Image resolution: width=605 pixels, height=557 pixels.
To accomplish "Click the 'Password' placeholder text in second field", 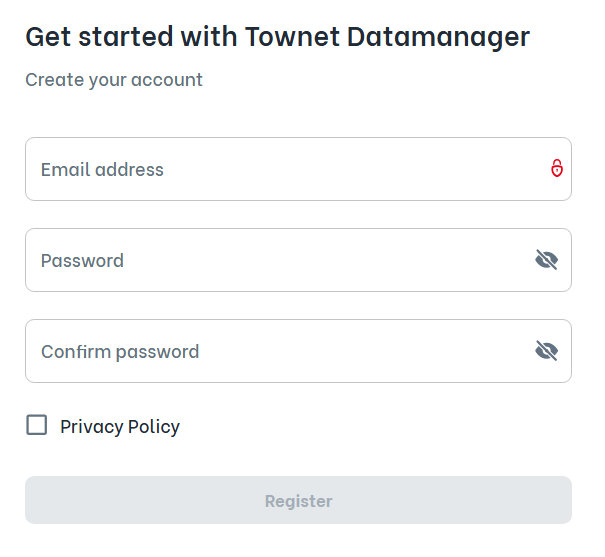I will click(82, 261).
